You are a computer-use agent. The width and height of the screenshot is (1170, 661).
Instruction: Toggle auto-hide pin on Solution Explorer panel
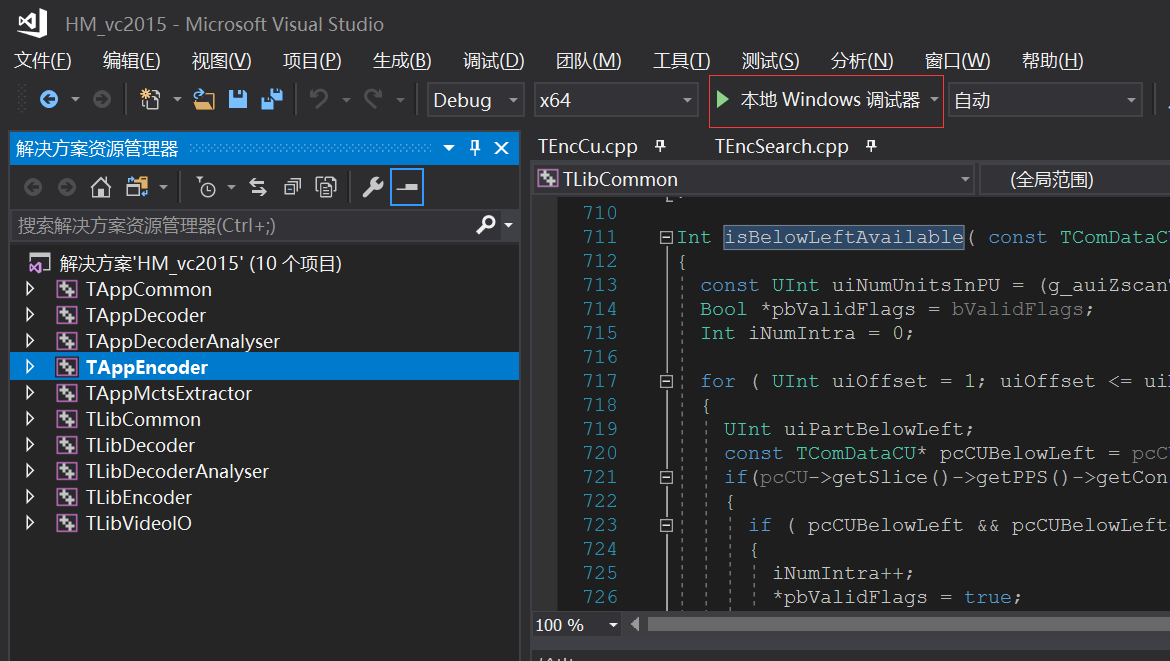coord(475,148)
